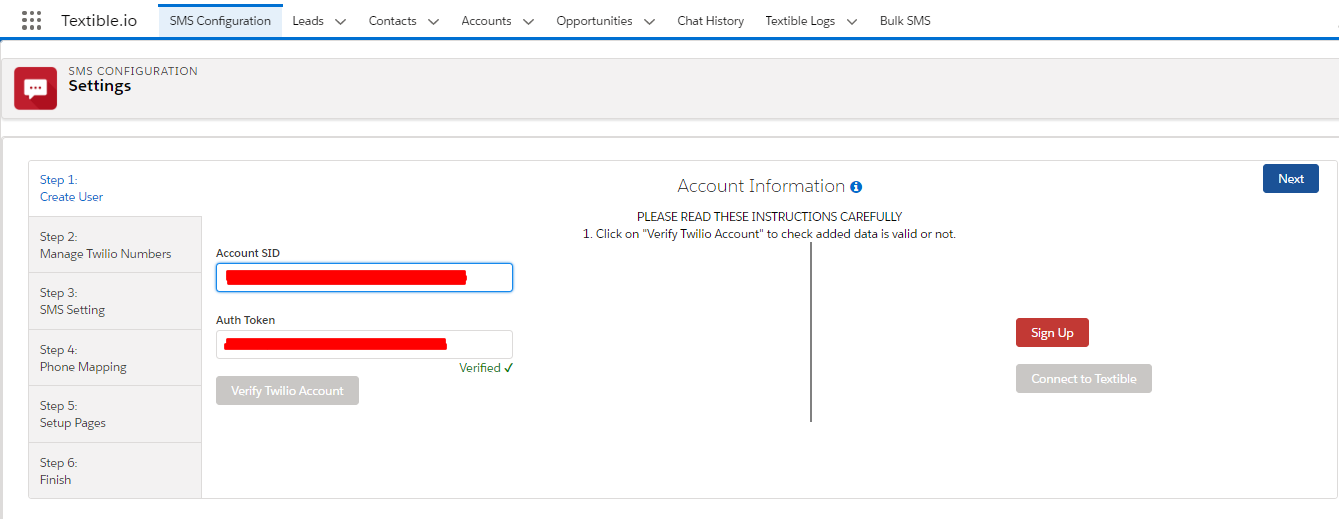Open the Textible Logs tab
The height and width of the screenshot is (519, 1339).
(x=800, y=20)
